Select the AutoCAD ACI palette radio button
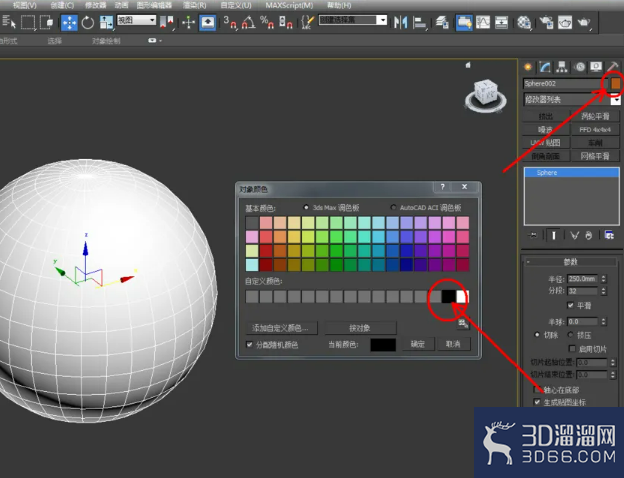The image size is (624, 478). 393,207
